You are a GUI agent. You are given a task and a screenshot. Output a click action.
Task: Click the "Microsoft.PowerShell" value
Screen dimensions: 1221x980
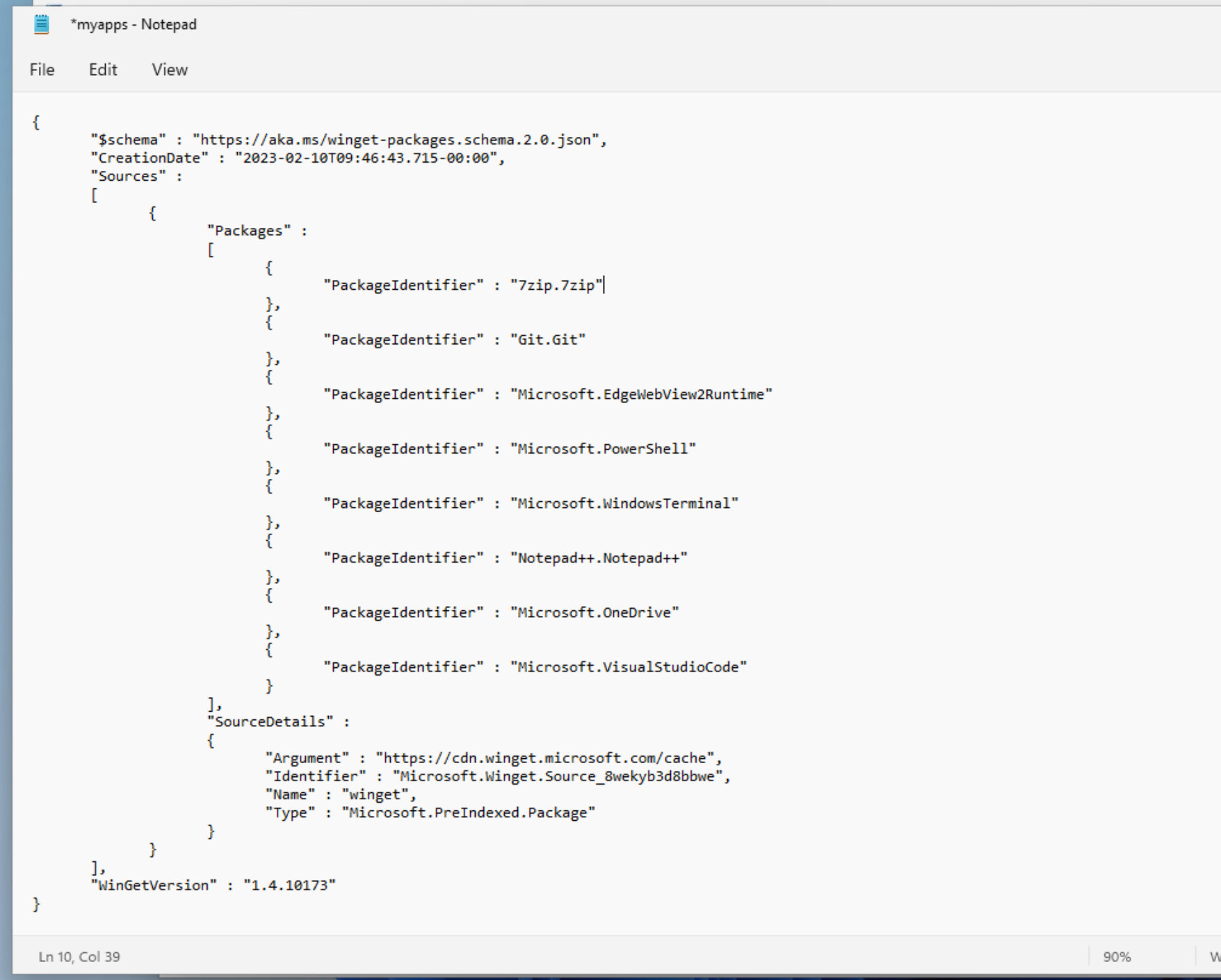[603, 448]
